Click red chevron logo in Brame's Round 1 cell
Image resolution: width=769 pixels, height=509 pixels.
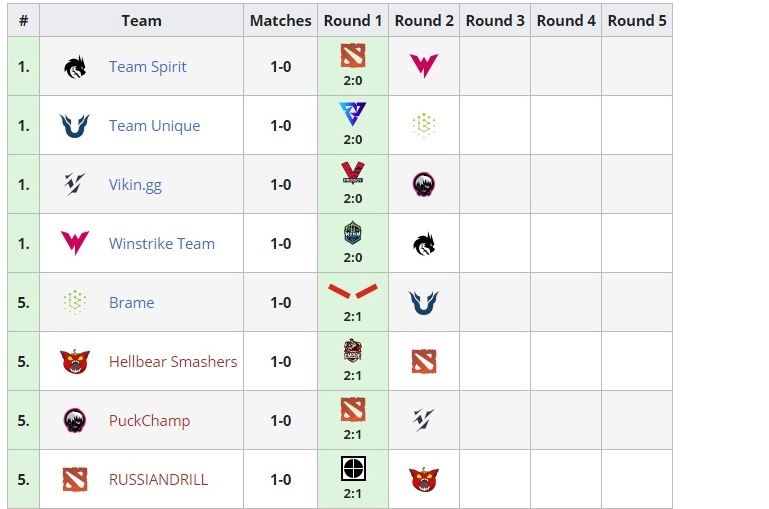tap(352, 291)
